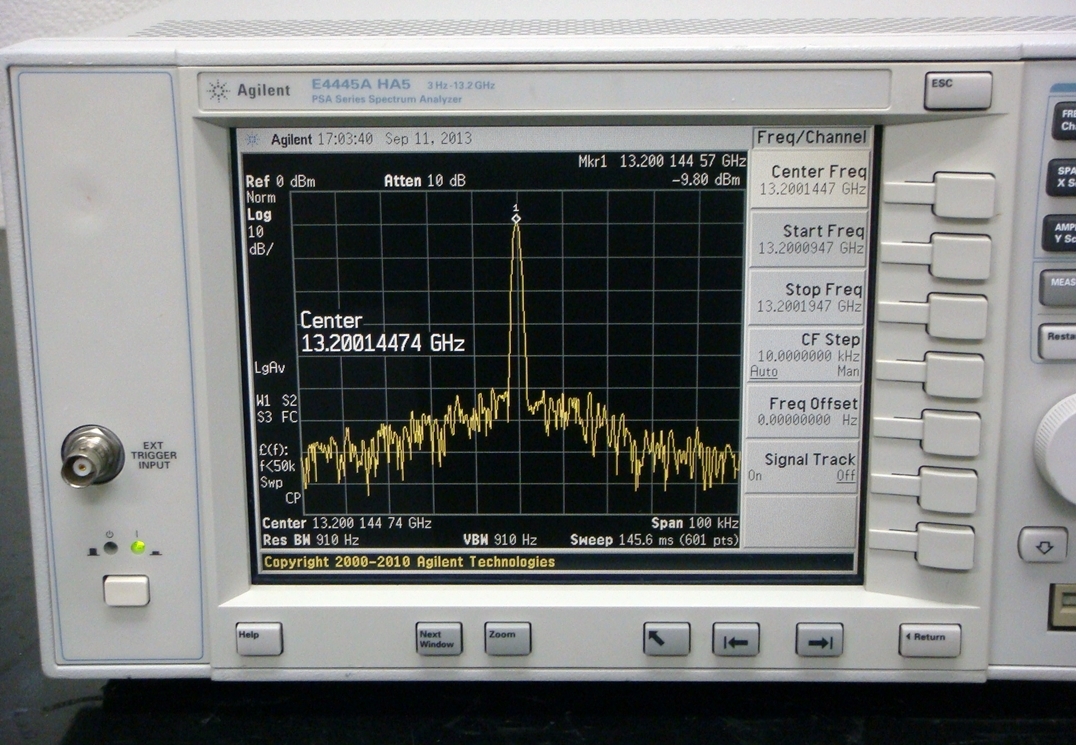Viewport: 1076px width, 745px height.
Task: Click the bottom Center 13.200 144 74 GHz text
Action: 347,523
